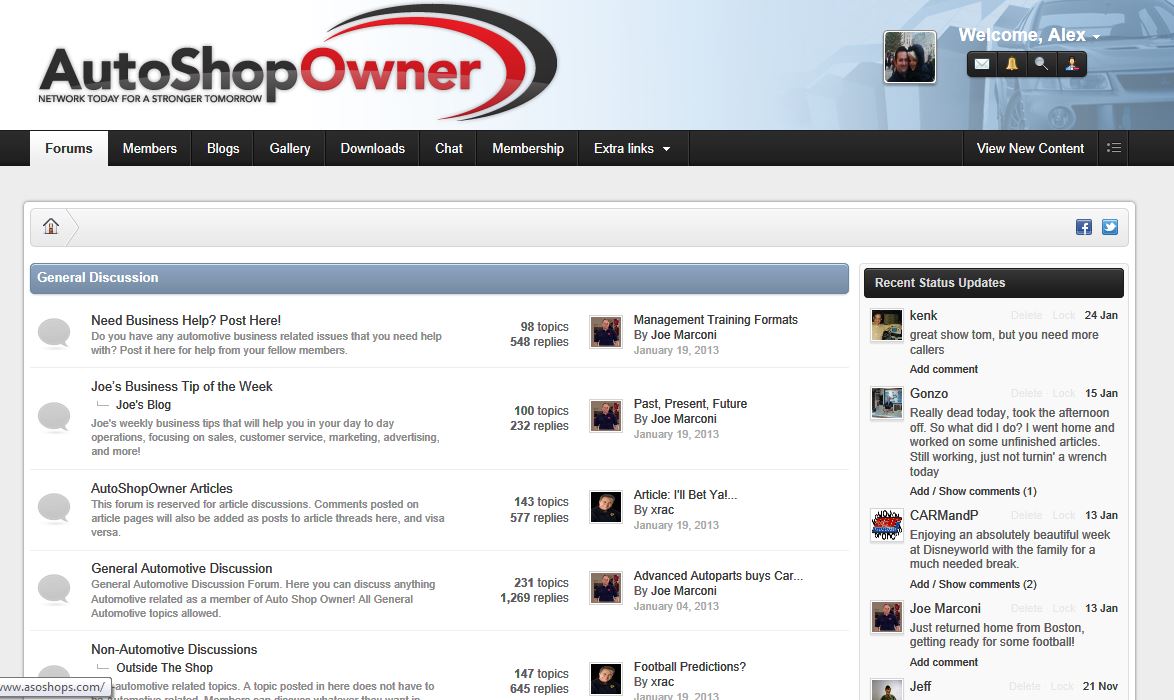Lock Gonzo's status update
1174x700 pixels.
[x=1063, y=394]
